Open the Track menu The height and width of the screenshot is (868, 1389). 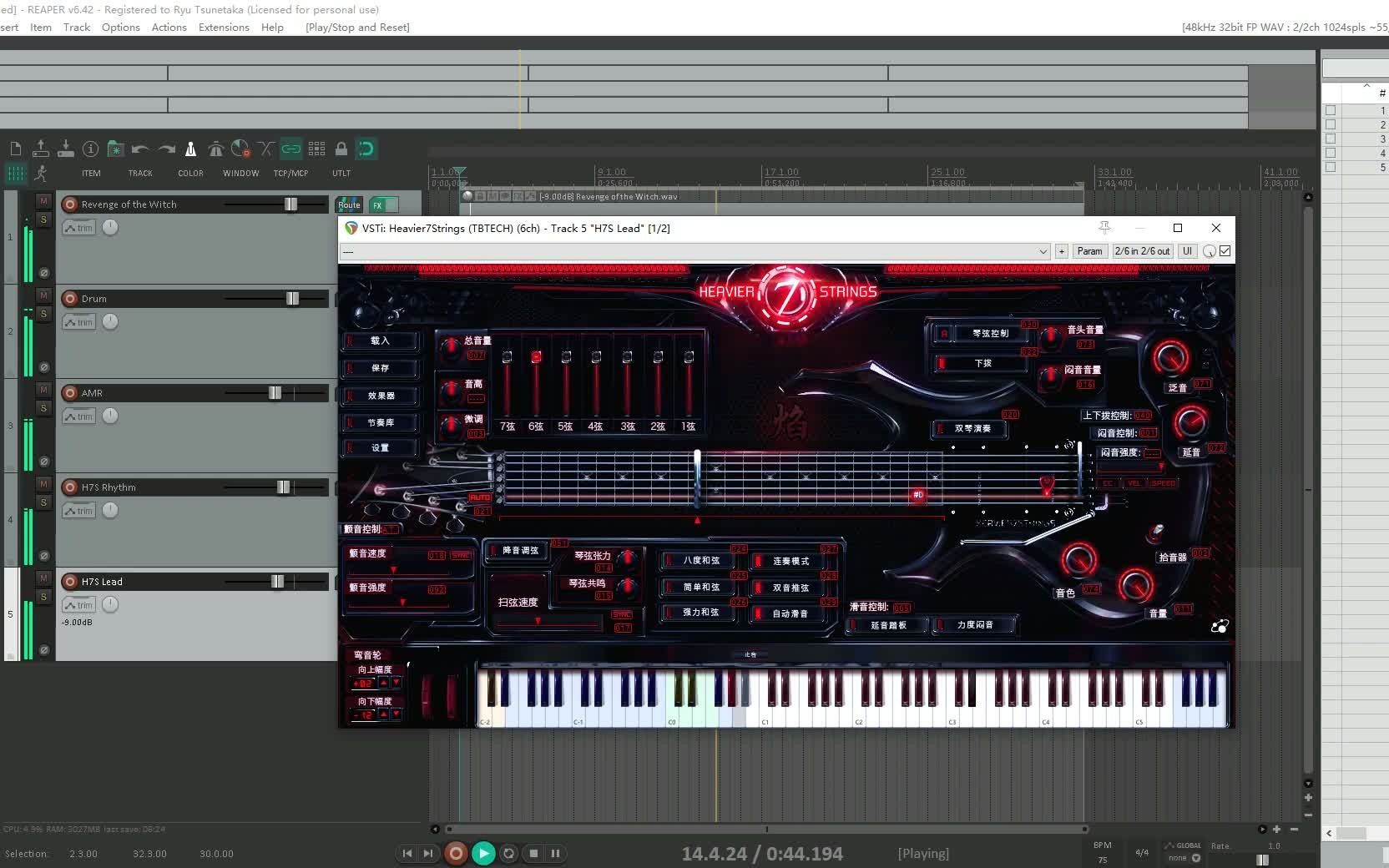(x=77, y=28)
